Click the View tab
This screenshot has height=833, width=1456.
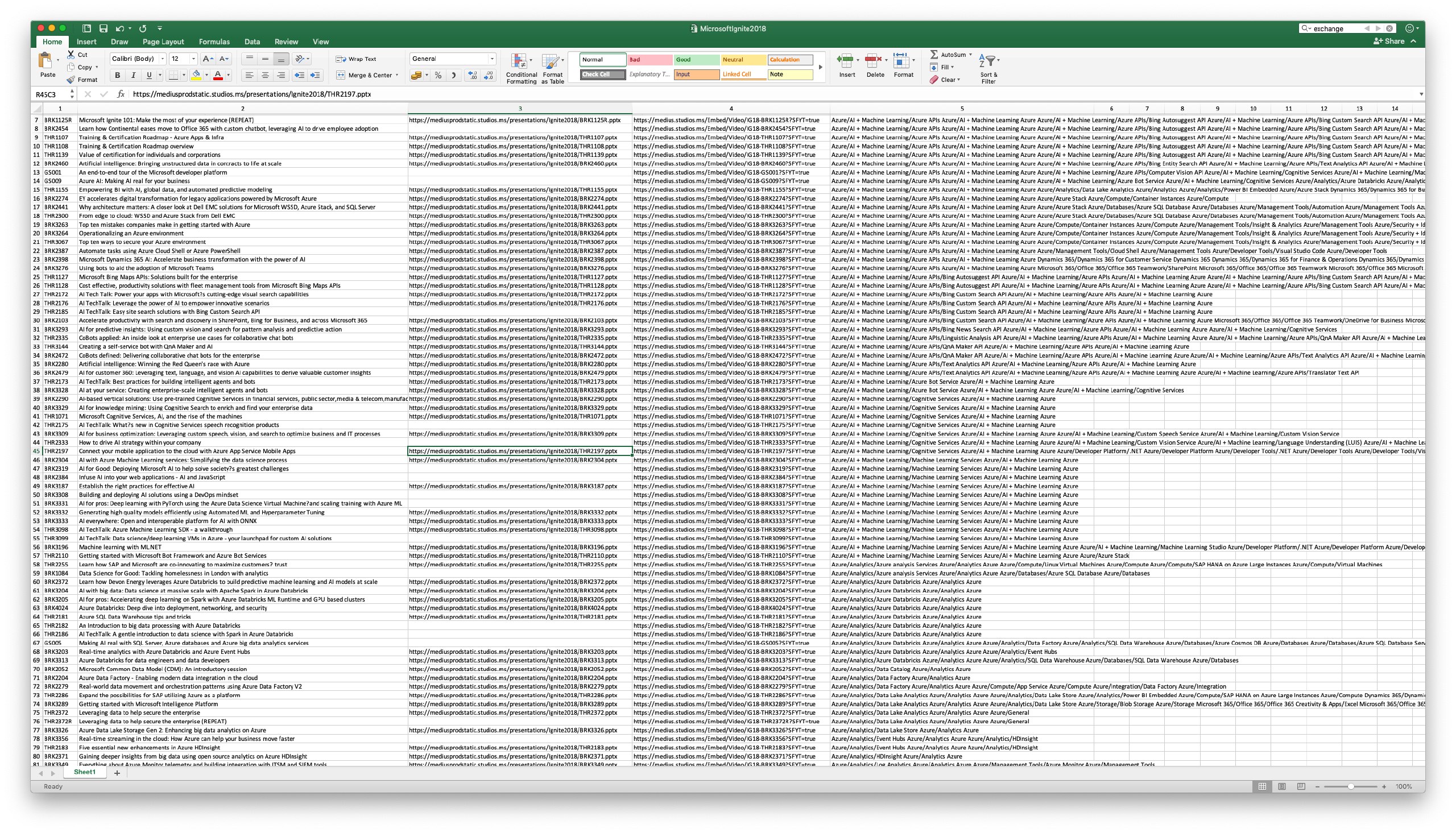(x=320, y=41)
